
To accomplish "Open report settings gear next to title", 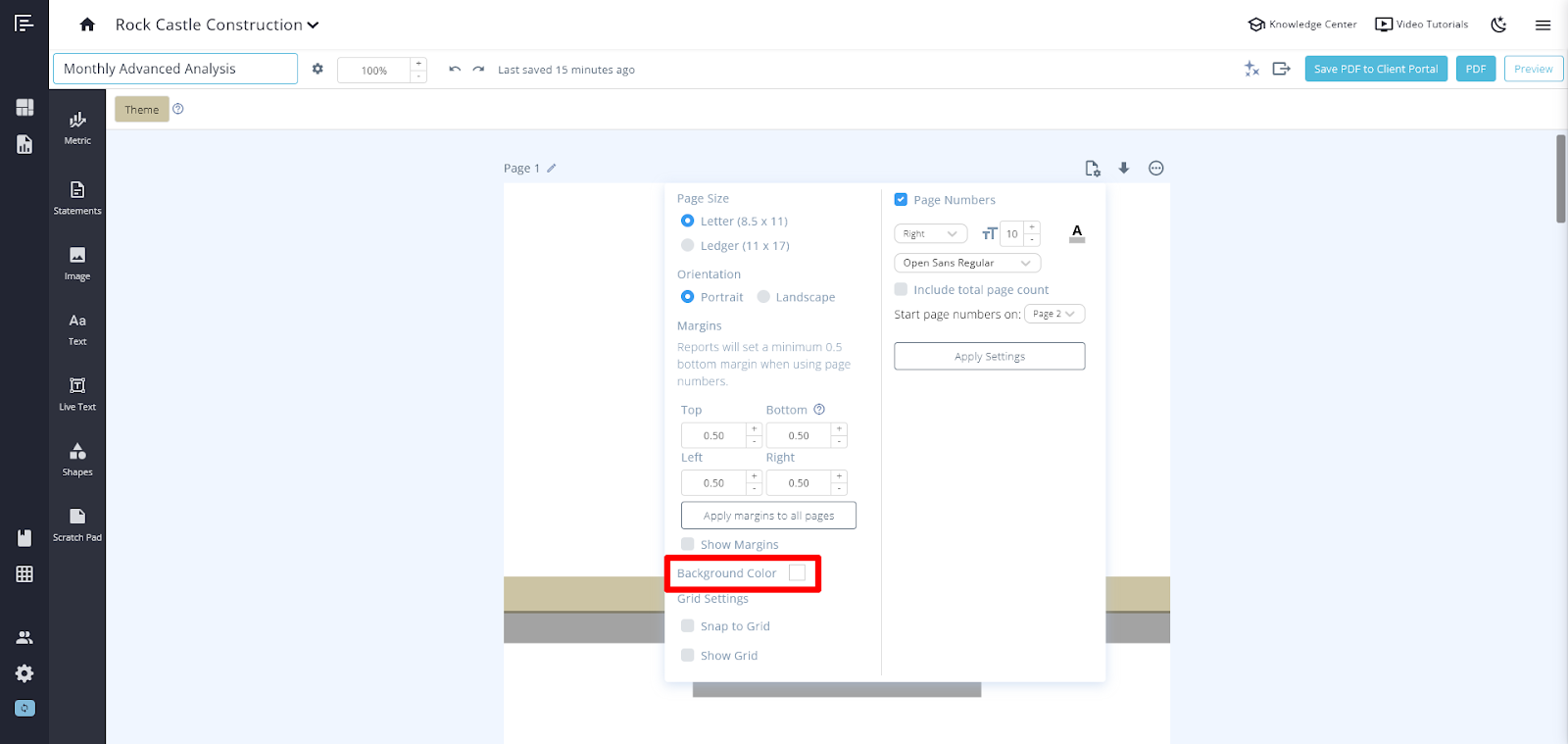I will (x=318, y=69).
